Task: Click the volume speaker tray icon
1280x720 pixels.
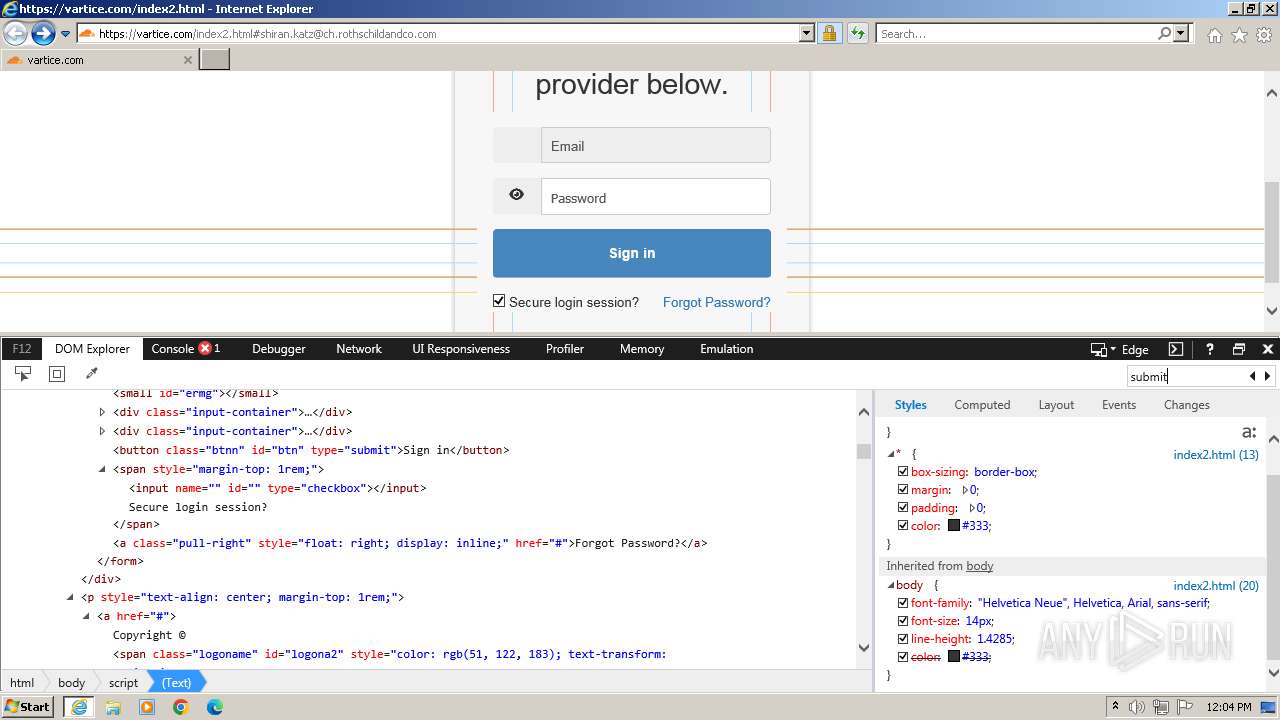Action: [x=1138, y=707]
